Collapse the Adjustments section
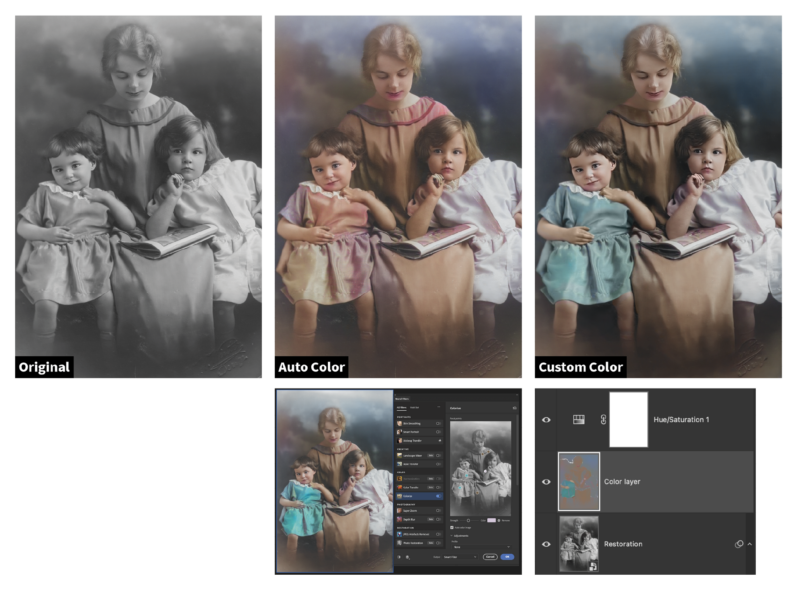 452,536
